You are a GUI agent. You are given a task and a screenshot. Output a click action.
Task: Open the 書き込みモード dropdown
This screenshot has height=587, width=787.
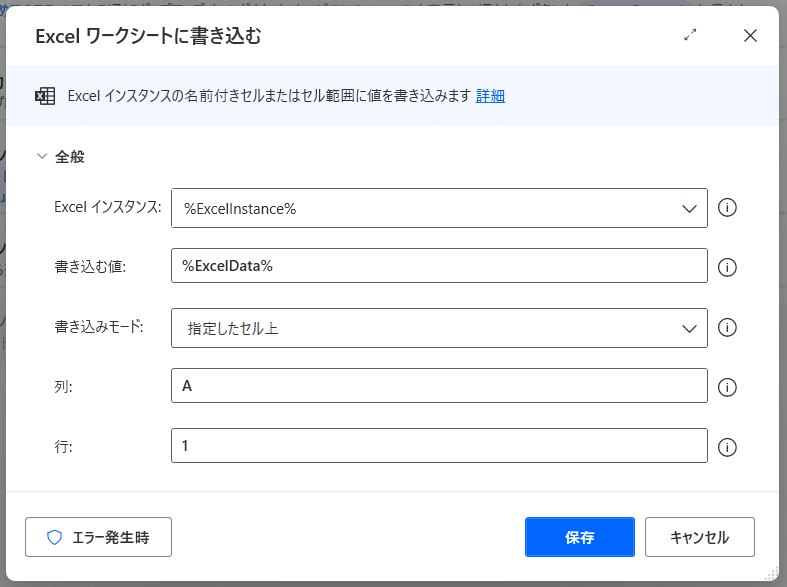pyautogui.click(x=439, y=328)
